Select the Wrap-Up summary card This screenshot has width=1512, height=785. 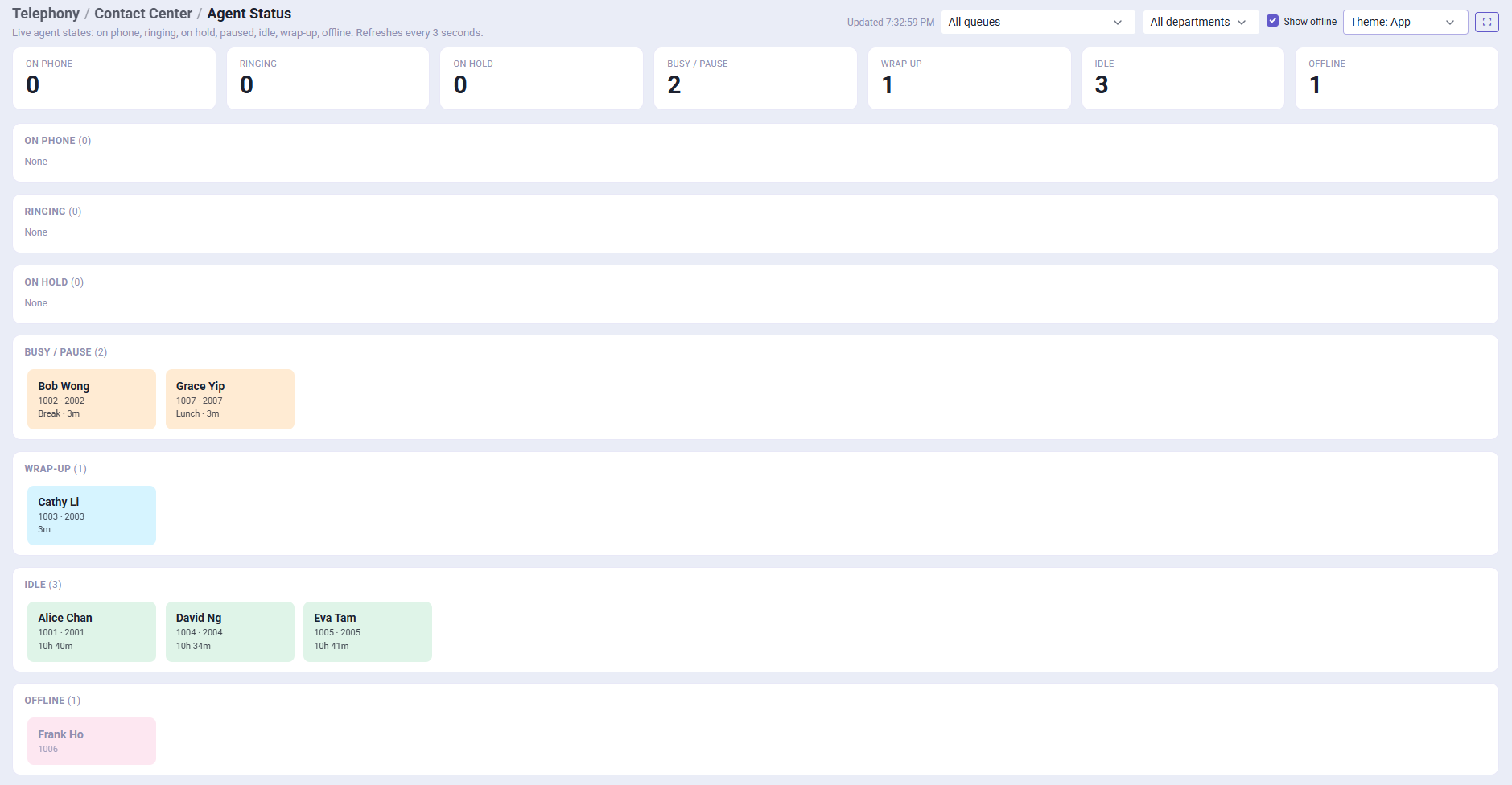[969, 78]
